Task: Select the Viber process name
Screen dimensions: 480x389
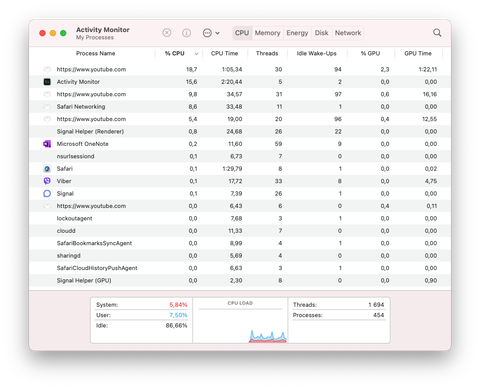Action: [64, 181]
